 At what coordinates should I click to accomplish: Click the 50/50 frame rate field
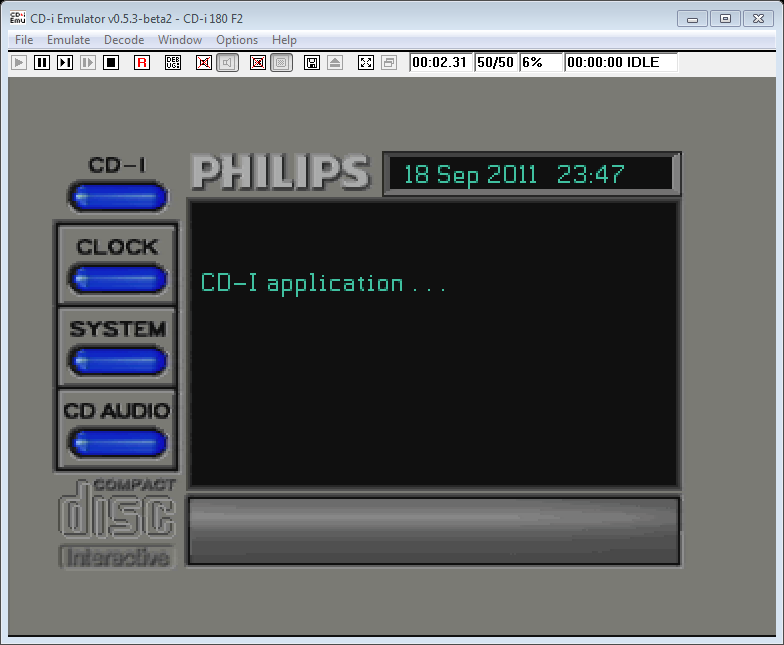point(496,62)
